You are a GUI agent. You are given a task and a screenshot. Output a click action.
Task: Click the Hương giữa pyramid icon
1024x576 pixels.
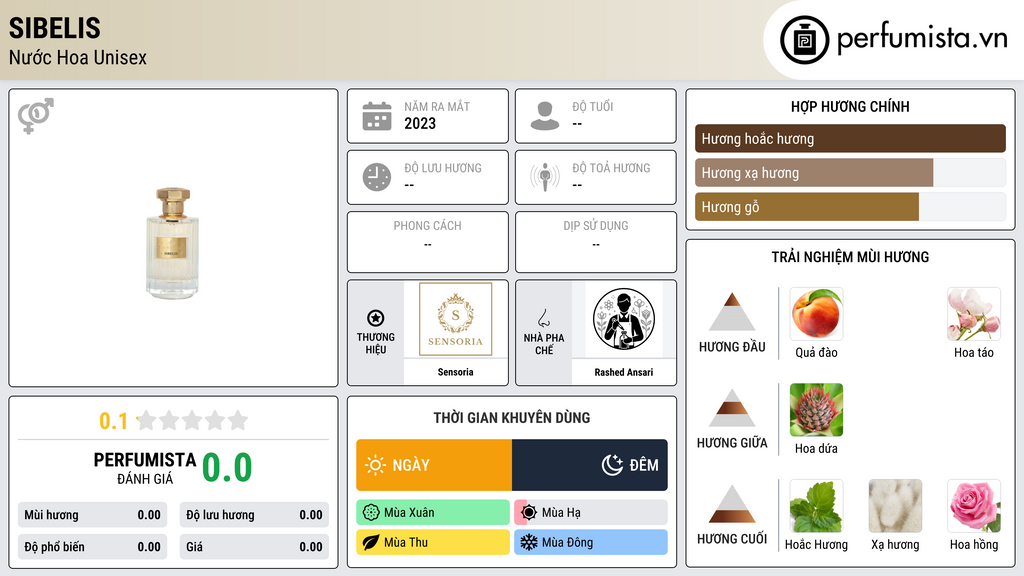[x=732, y=408]
